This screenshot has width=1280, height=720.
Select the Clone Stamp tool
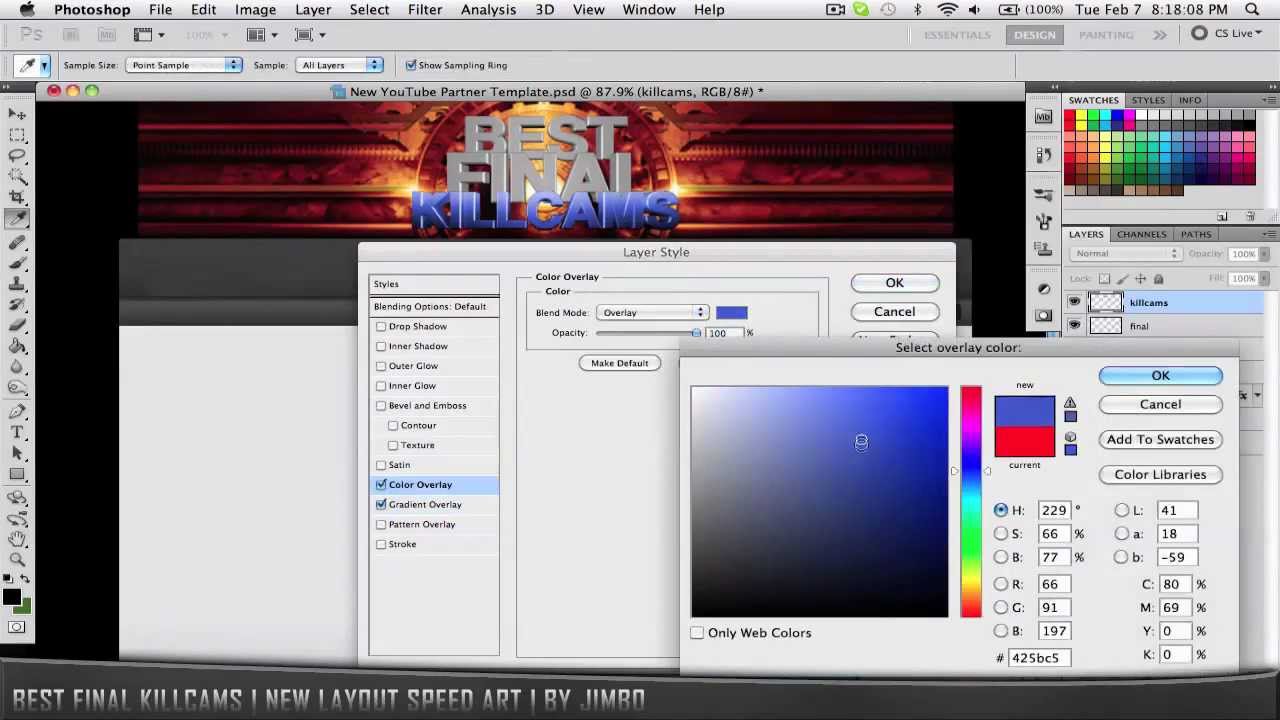[17, 285]
